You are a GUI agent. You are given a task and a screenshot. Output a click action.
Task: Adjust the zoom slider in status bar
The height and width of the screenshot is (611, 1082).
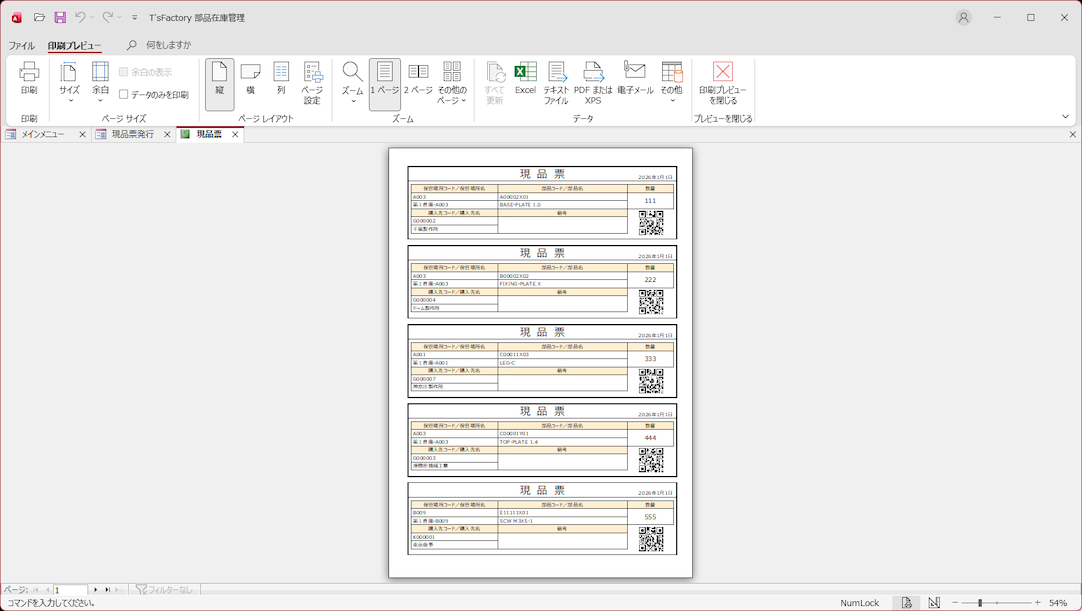coord(980,603)
